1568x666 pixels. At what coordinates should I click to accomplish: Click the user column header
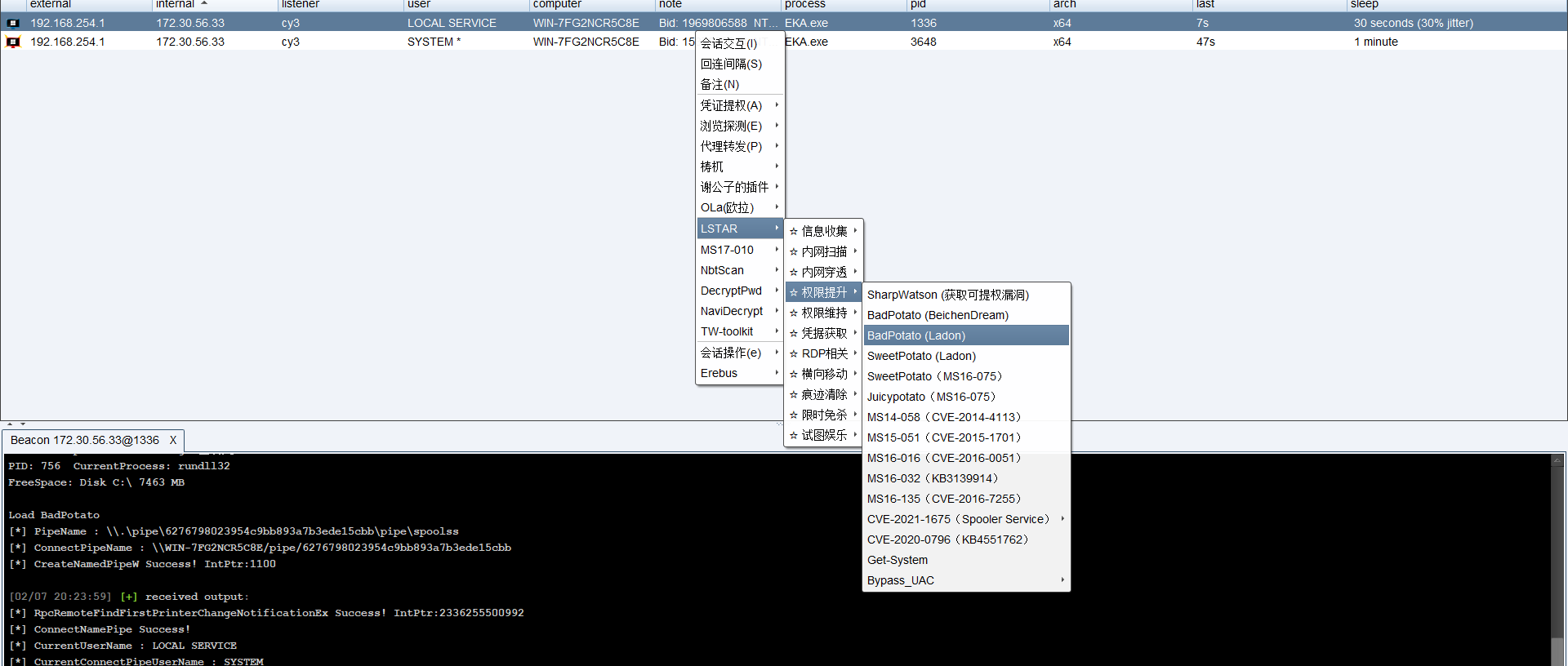tap(419, 5)
